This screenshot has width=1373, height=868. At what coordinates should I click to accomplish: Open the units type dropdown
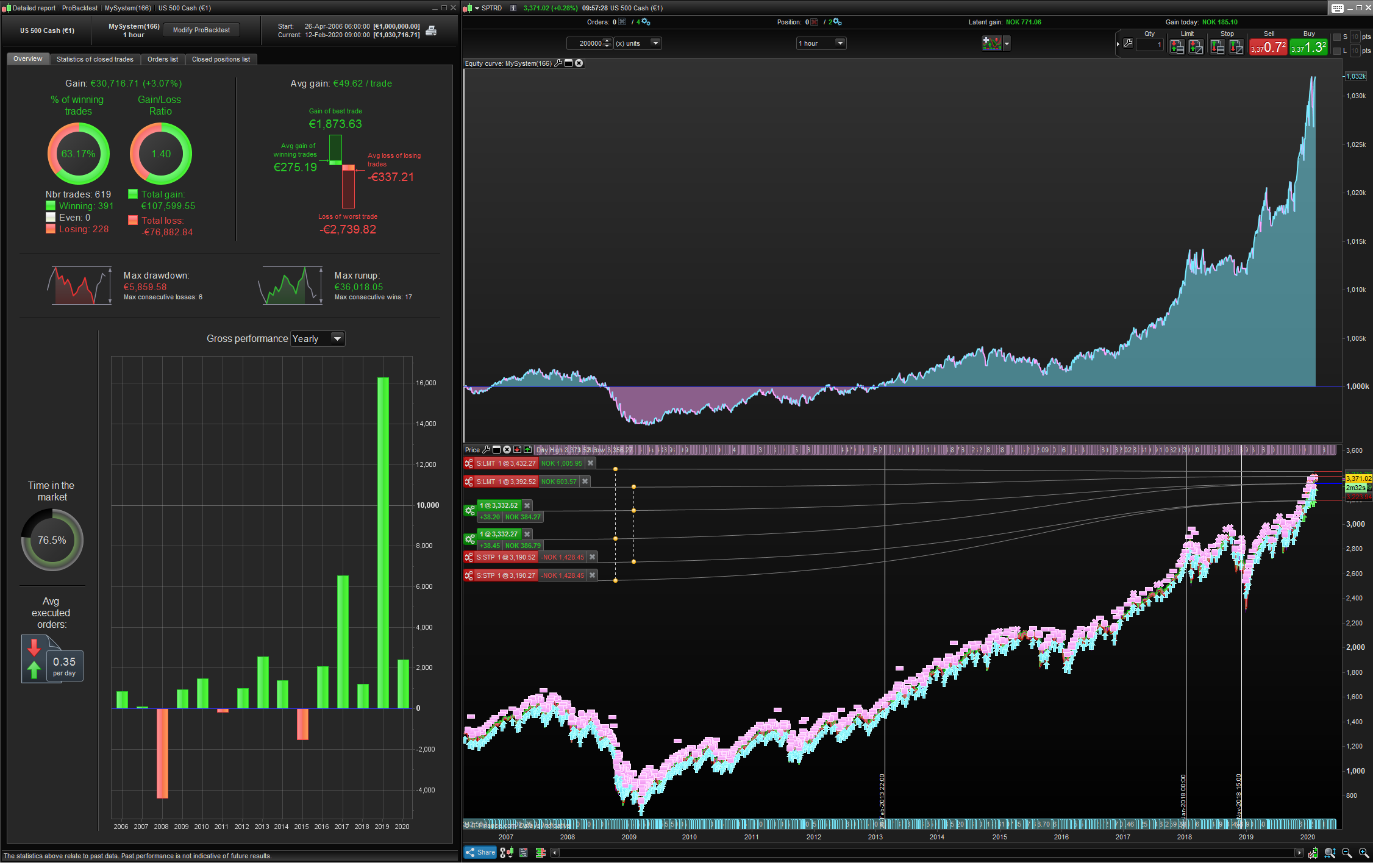655,43
